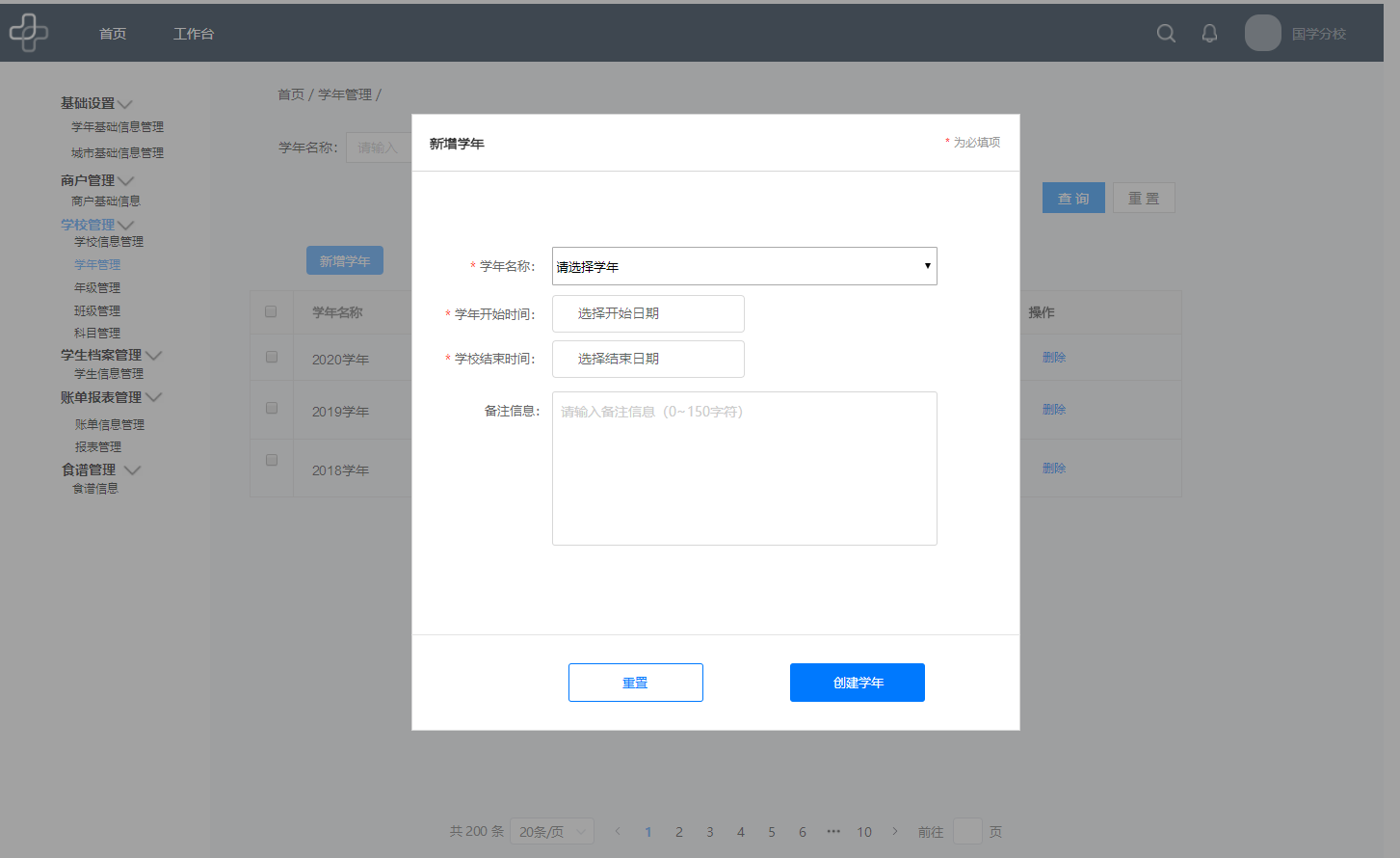Click the pagination ellipsis to jump pages

(x=833, y=831)
